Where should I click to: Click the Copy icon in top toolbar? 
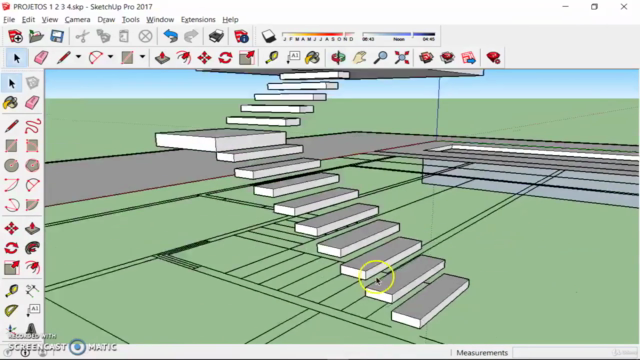click(103, 36)
